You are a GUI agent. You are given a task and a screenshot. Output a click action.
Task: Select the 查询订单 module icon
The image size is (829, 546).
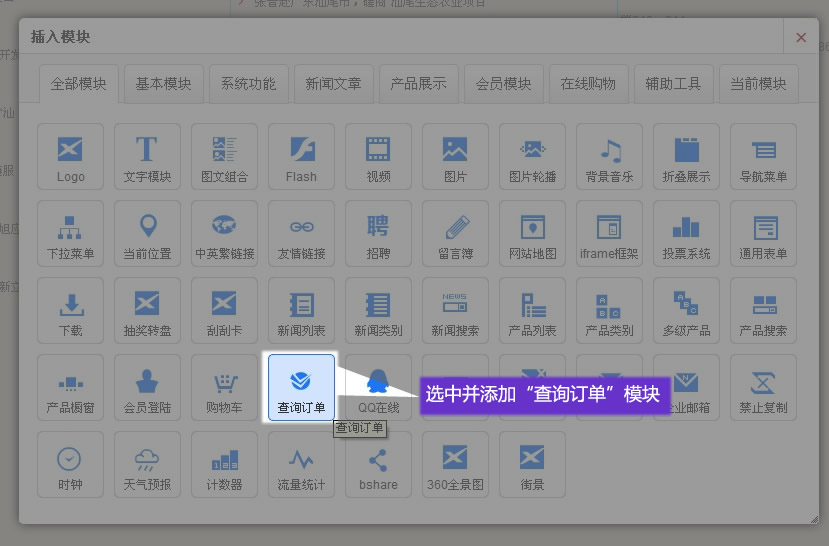tap(301, 386)
